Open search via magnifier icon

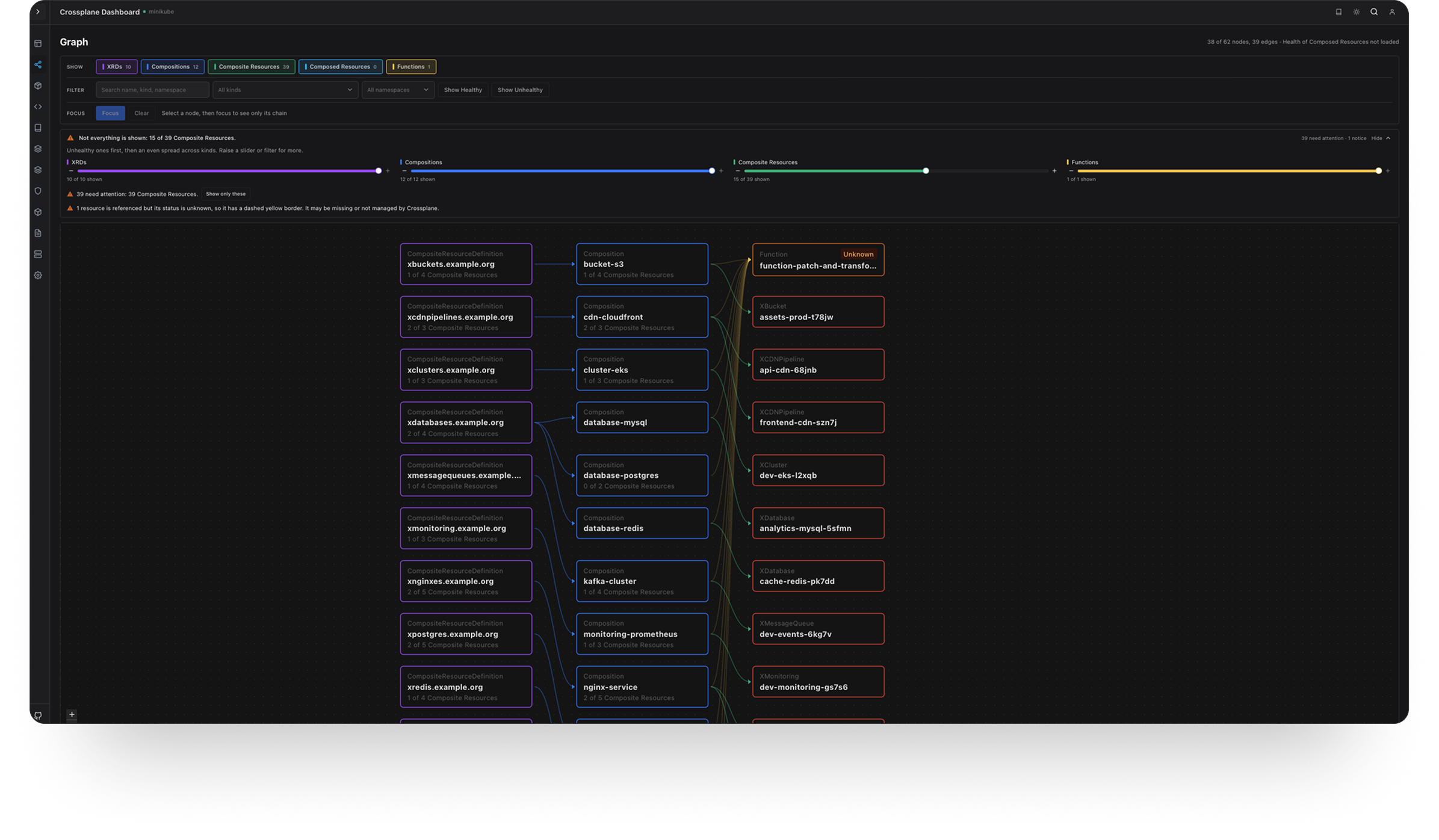coord(1374,12)
